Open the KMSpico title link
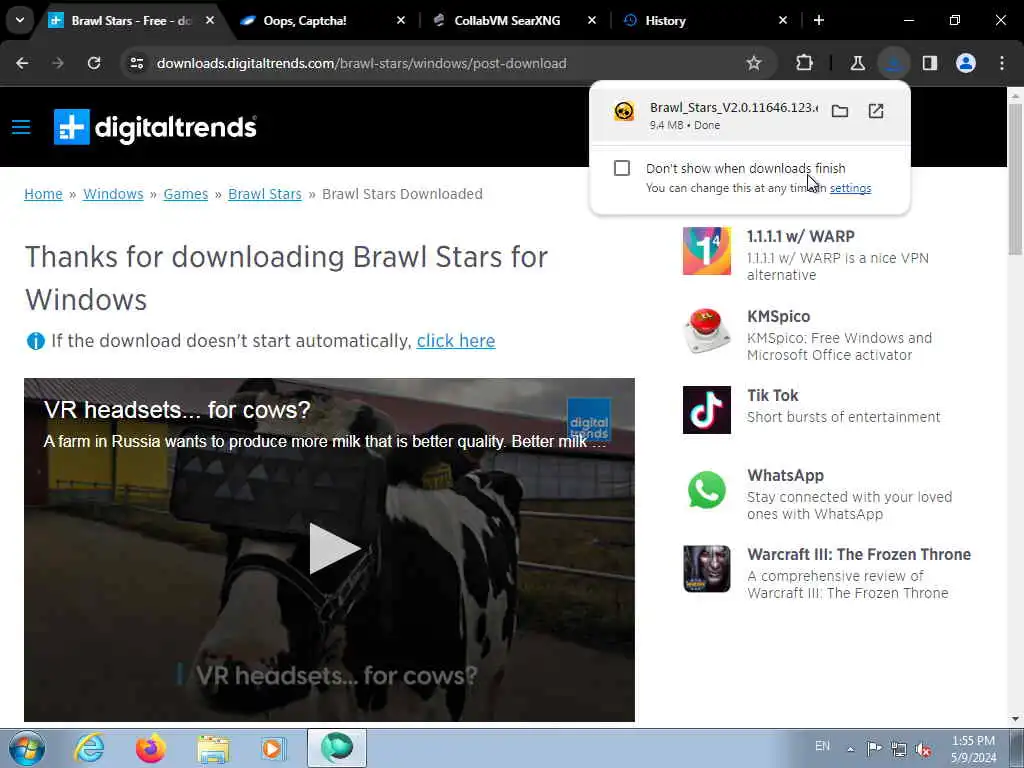This screenshot has width=1024, height=768. coord(778,316)
